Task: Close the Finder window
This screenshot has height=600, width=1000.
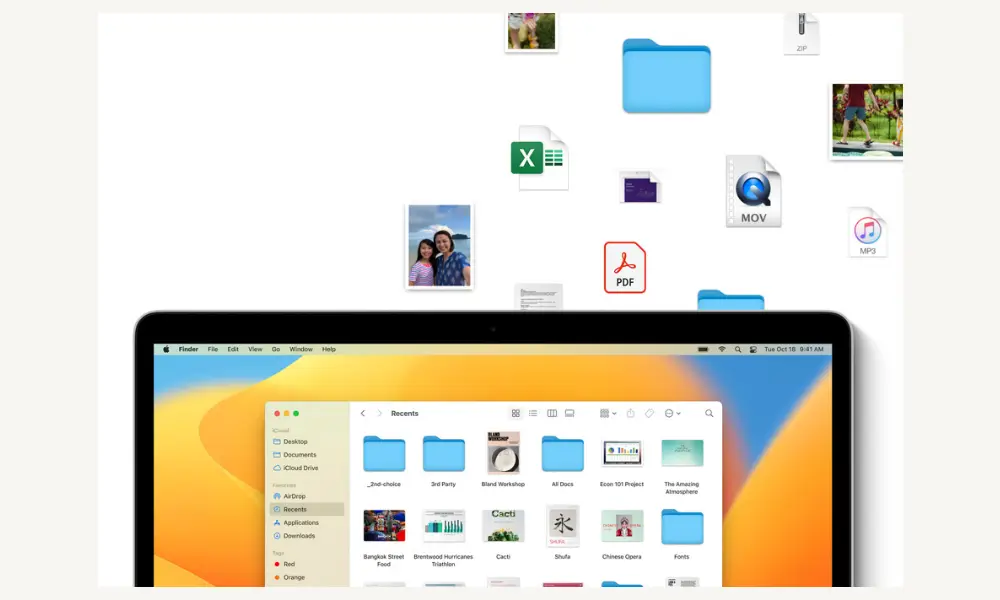Action: (277, 414)
